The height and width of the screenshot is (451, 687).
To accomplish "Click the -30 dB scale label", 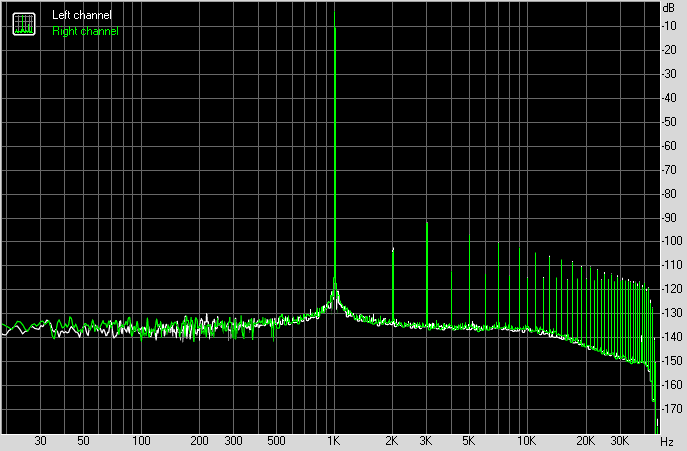I will pos(669,74).
